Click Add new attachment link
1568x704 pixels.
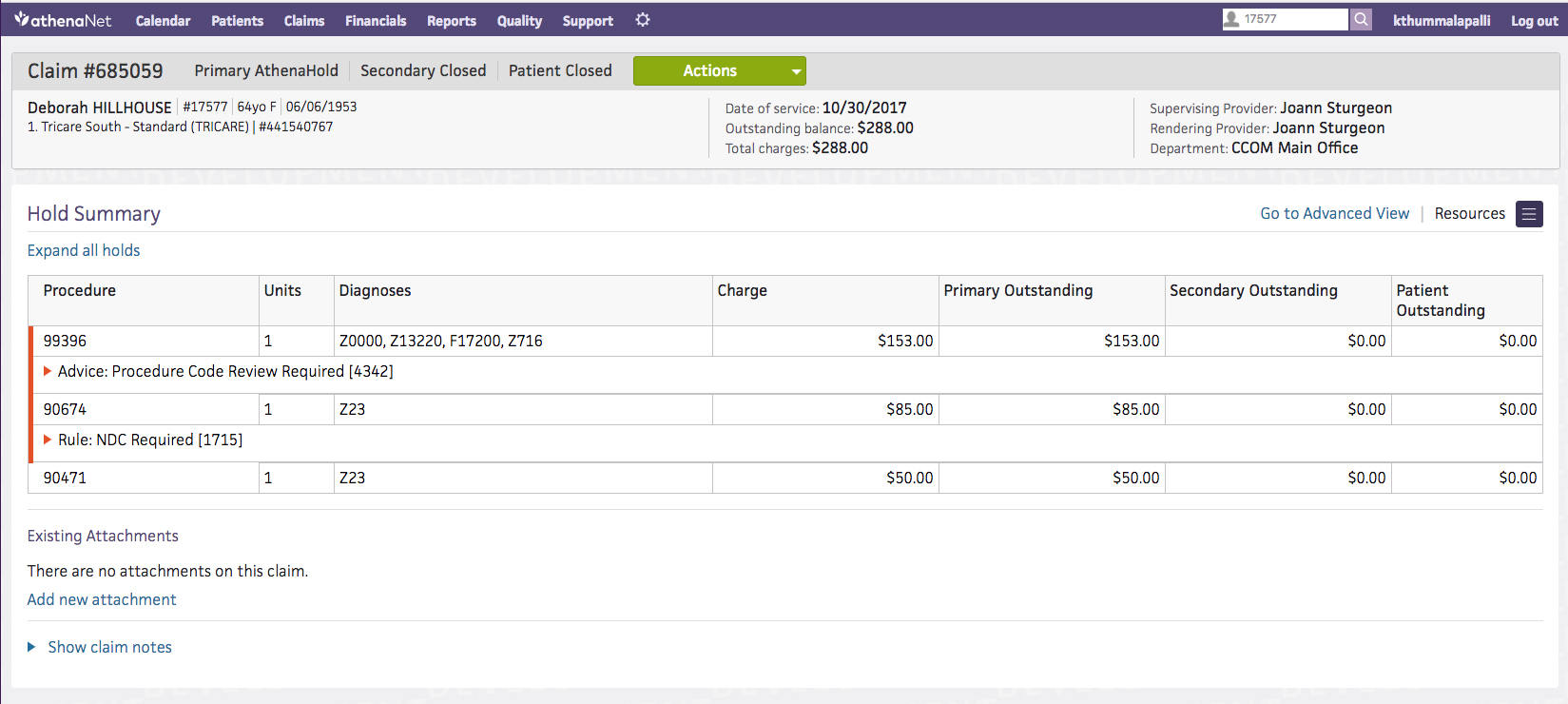coord(102,599)
